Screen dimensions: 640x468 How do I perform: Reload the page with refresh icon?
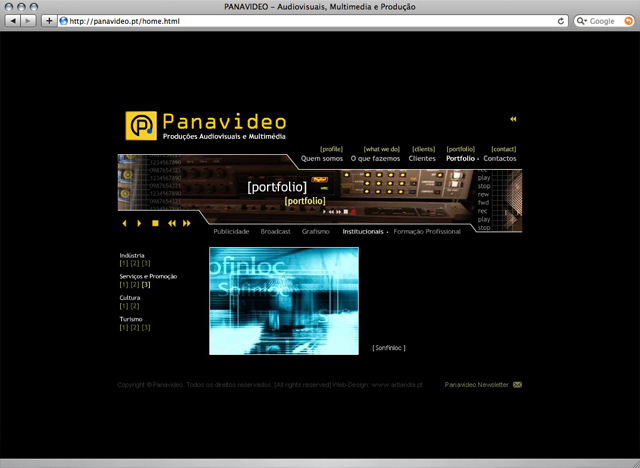[x=561, y=21]
